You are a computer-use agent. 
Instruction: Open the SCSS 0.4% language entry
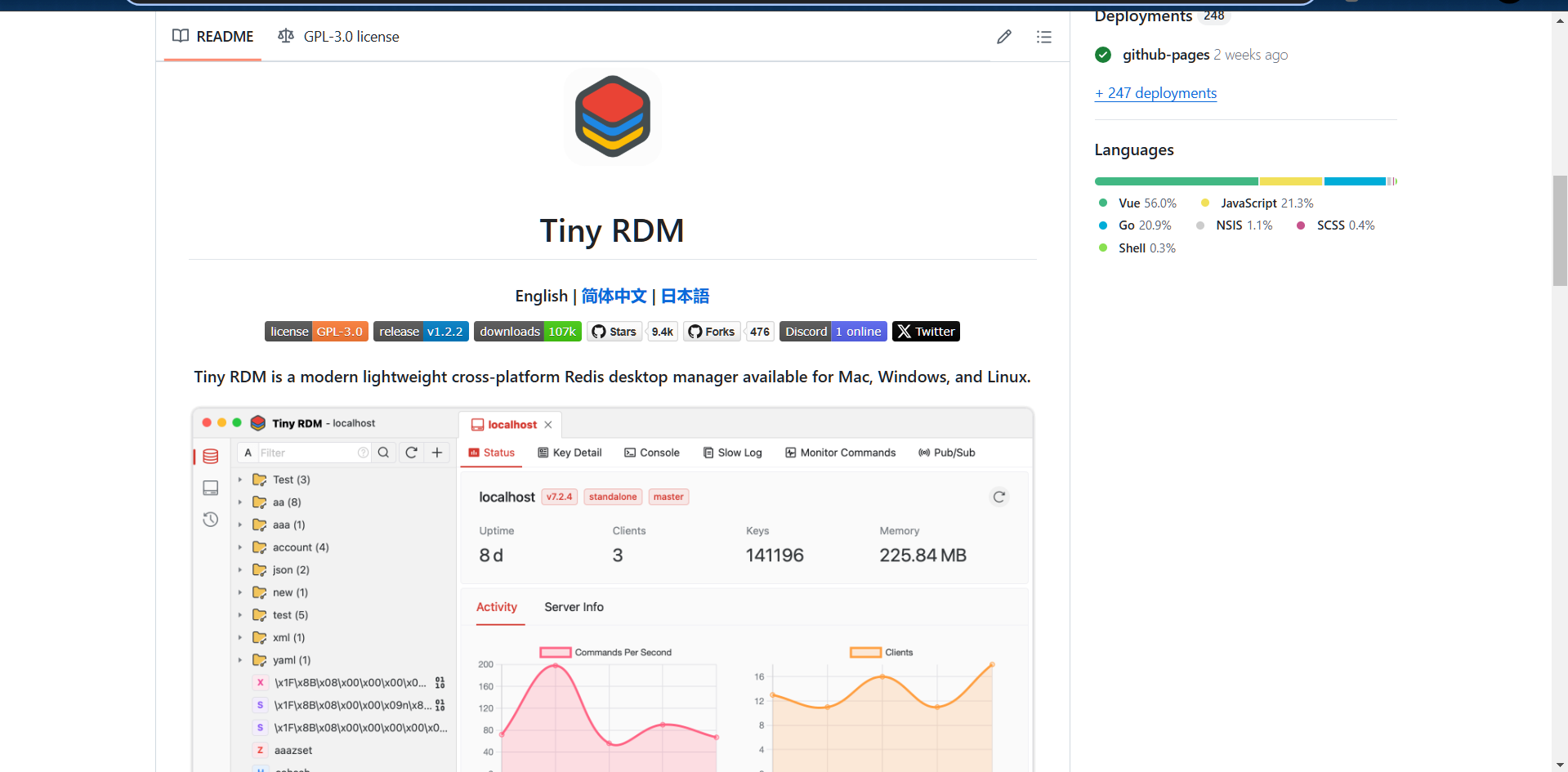point(1335,225)
